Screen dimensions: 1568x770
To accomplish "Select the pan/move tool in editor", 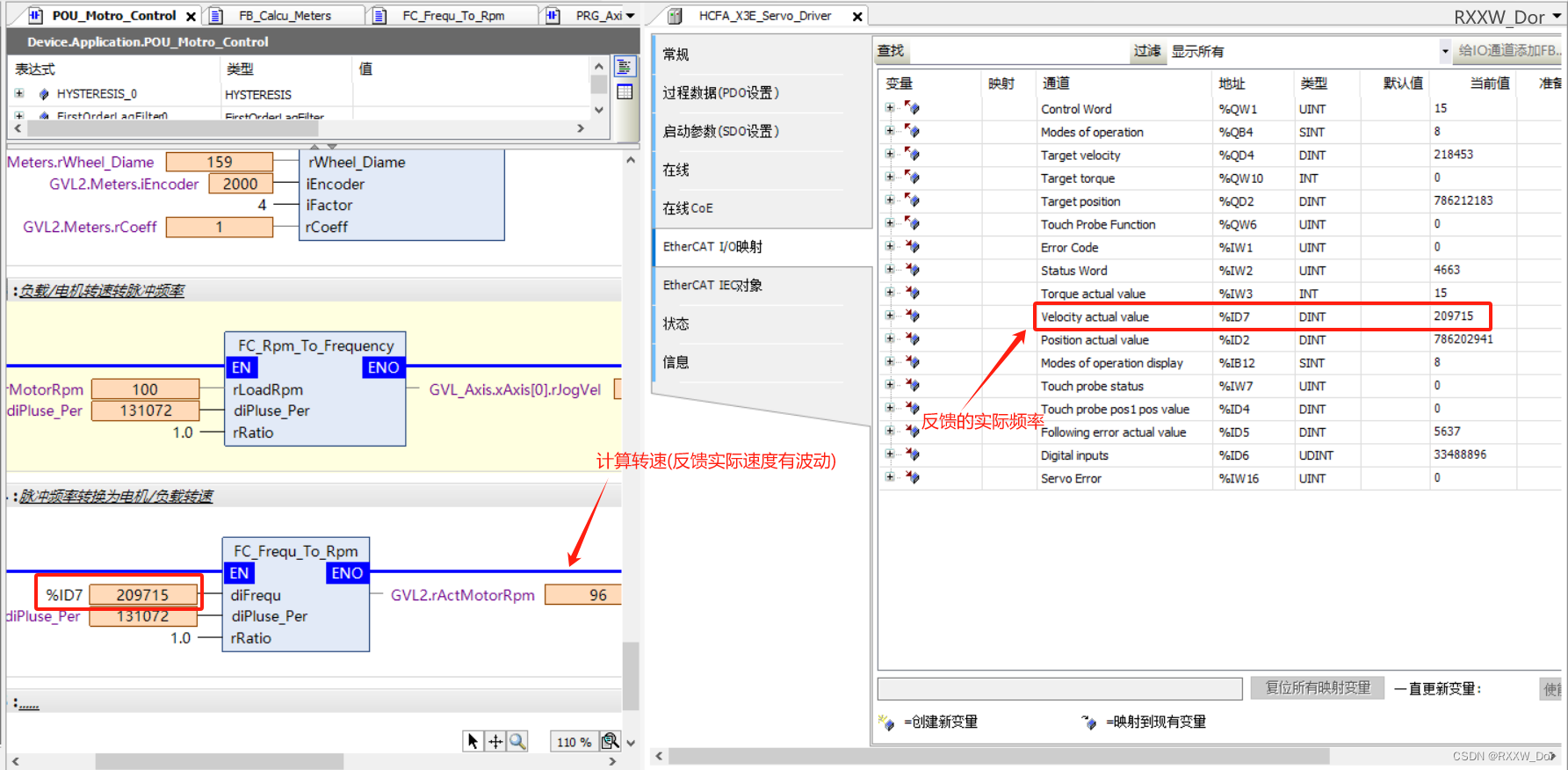I will 495,741.
